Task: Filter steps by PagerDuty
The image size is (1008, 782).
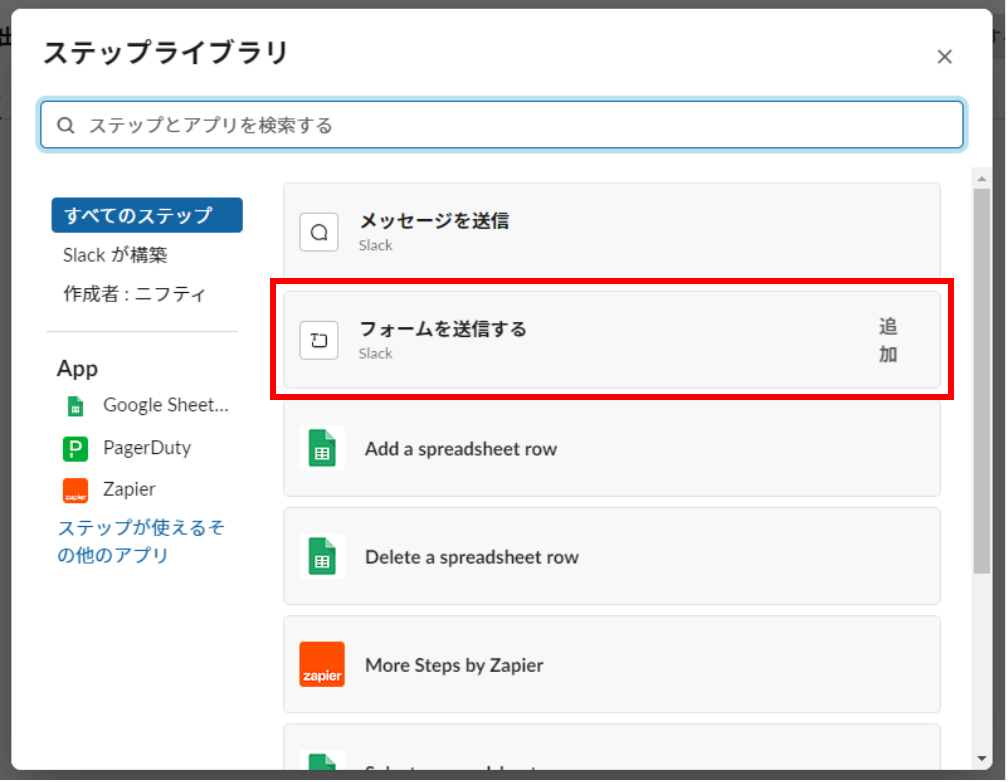Action: pyautogui.click(x=147, y=448)
